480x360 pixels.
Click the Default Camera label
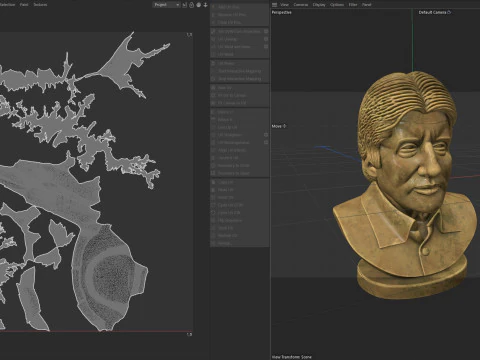coord(435,12)
